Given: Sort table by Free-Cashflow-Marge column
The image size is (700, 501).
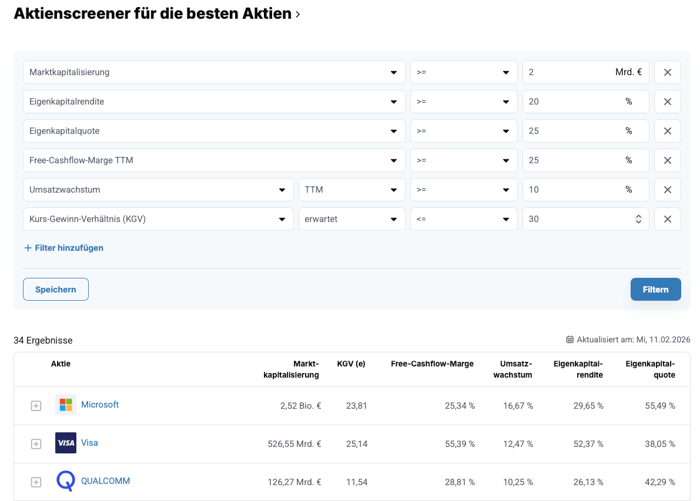Looking at the screenshot, I should pos(432,364).
